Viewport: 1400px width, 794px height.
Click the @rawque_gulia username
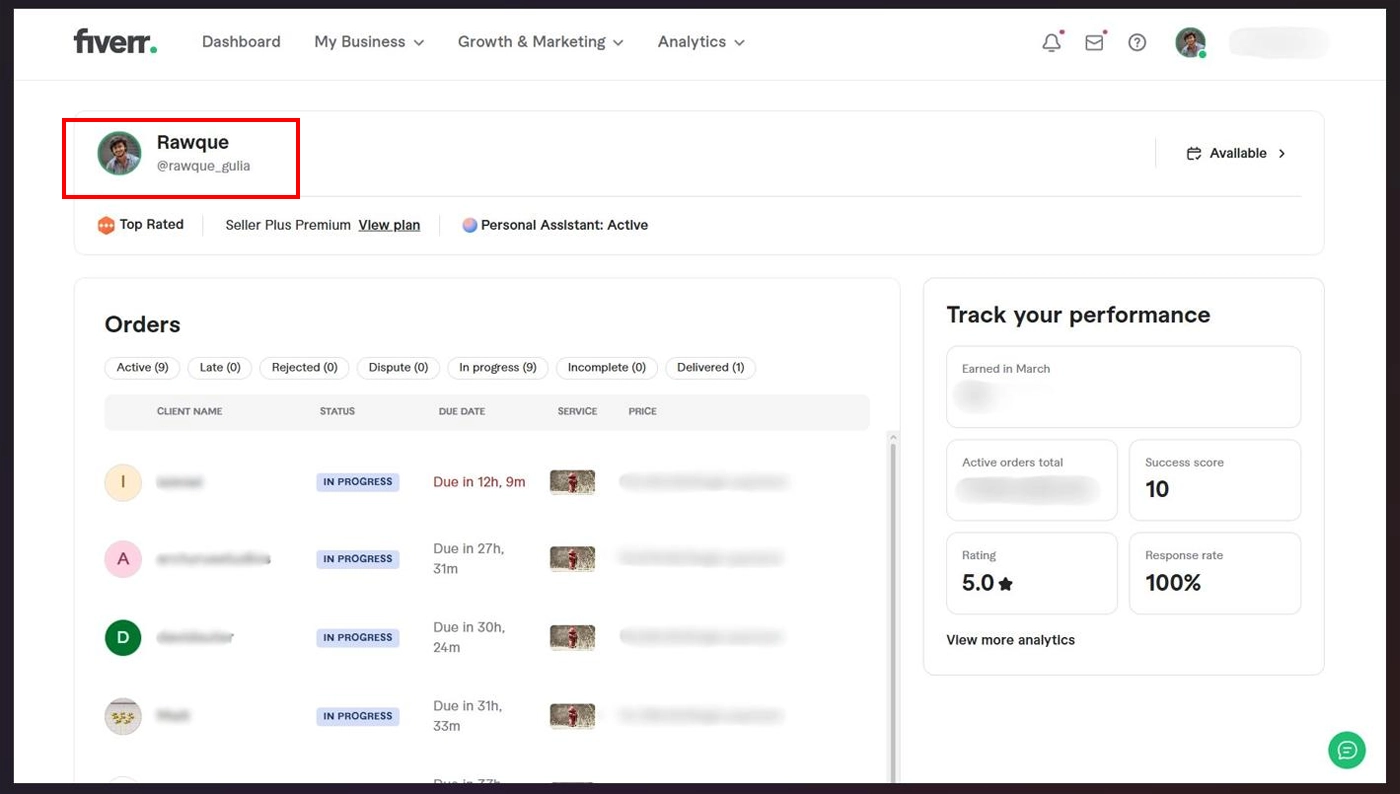(203, 166)
